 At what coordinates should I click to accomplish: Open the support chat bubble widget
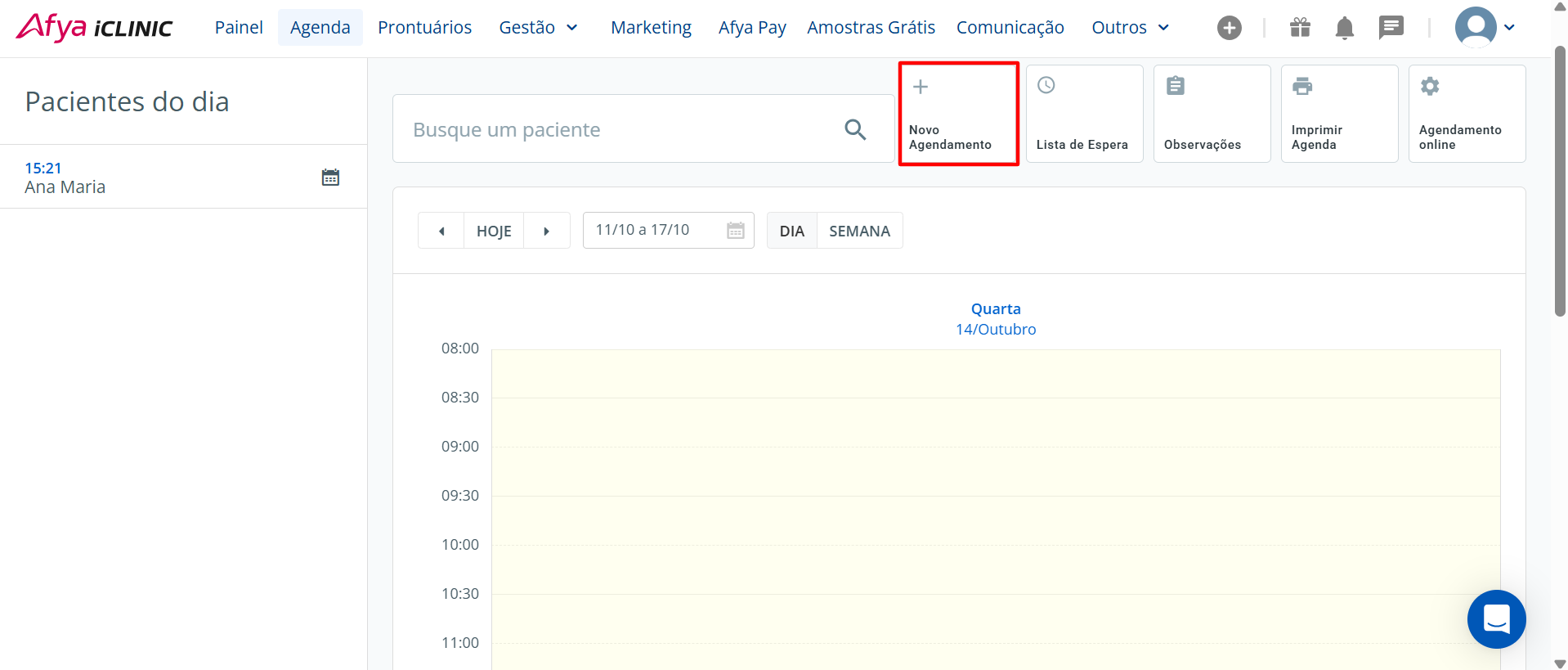(1496, 619)
